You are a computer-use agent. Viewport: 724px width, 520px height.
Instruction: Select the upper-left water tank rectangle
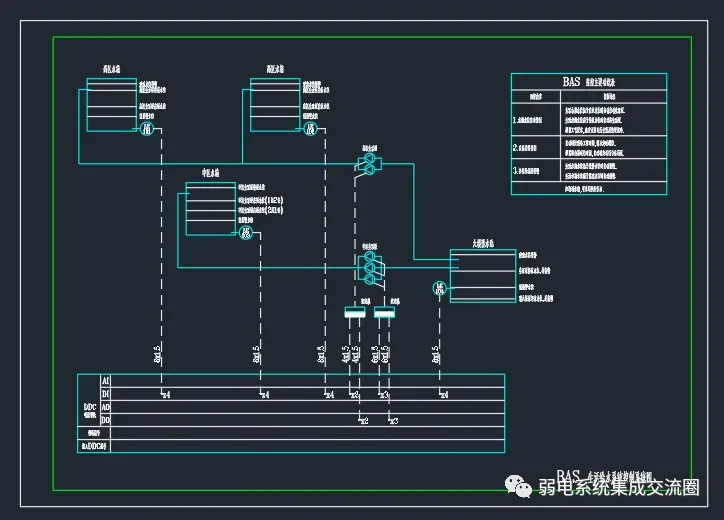(x=112, y=105)
